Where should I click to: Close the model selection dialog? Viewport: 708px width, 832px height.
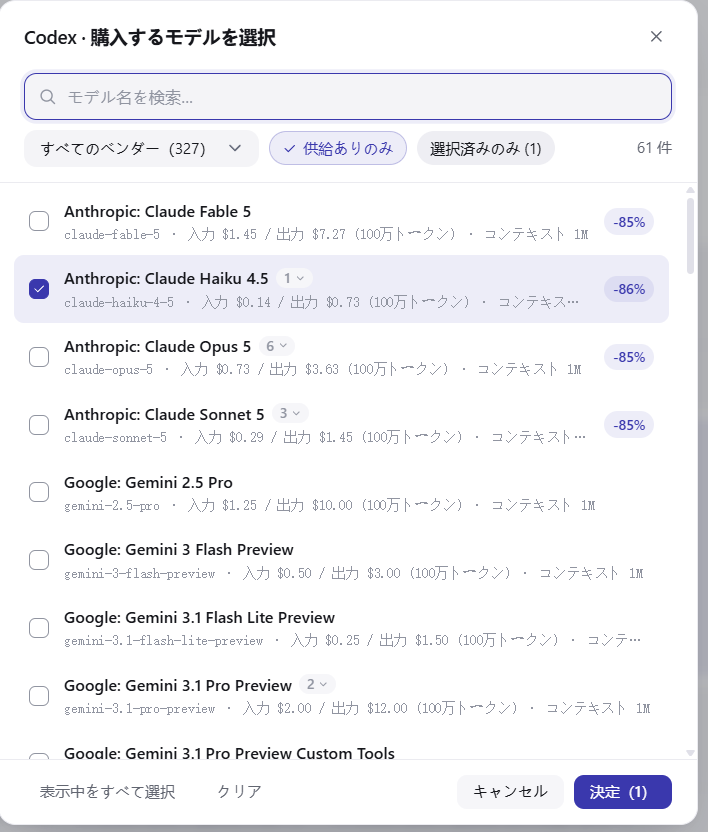(656, 37)
